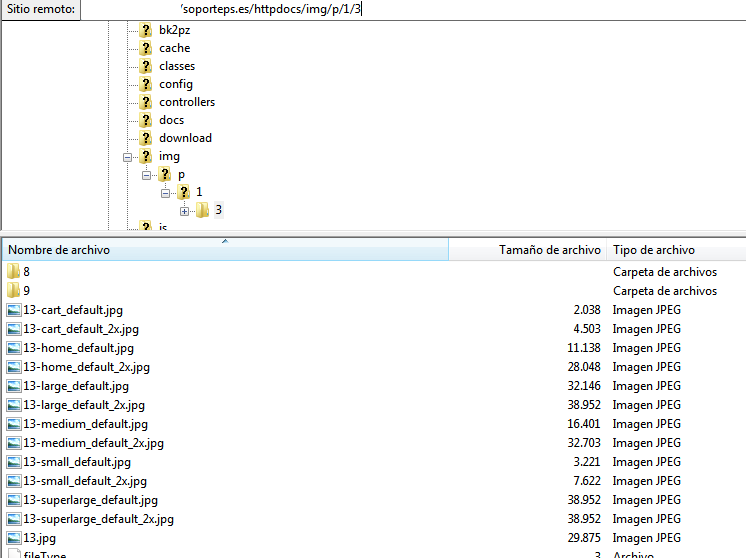Sort by Tamaño de archivo column

coord(527,250)
